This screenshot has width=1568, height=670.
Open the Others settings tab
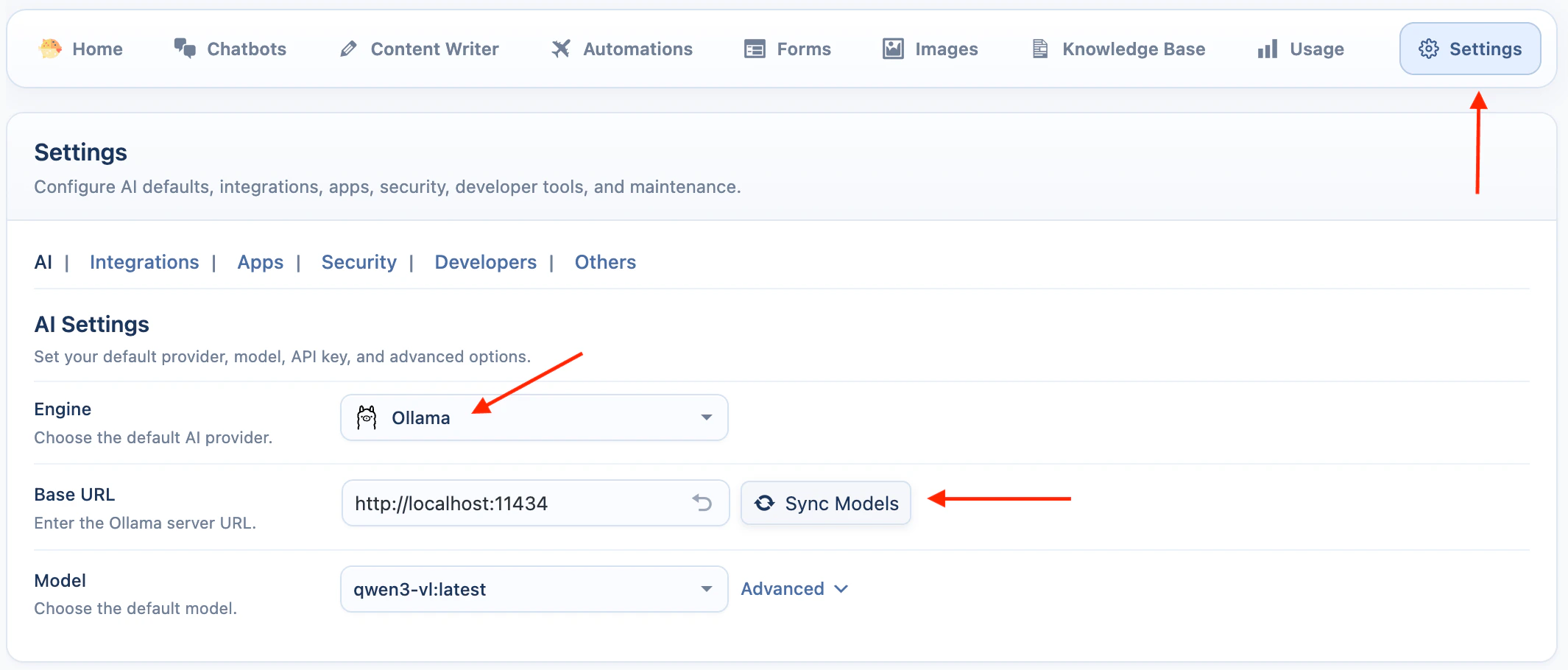click(x=605, y=262)
